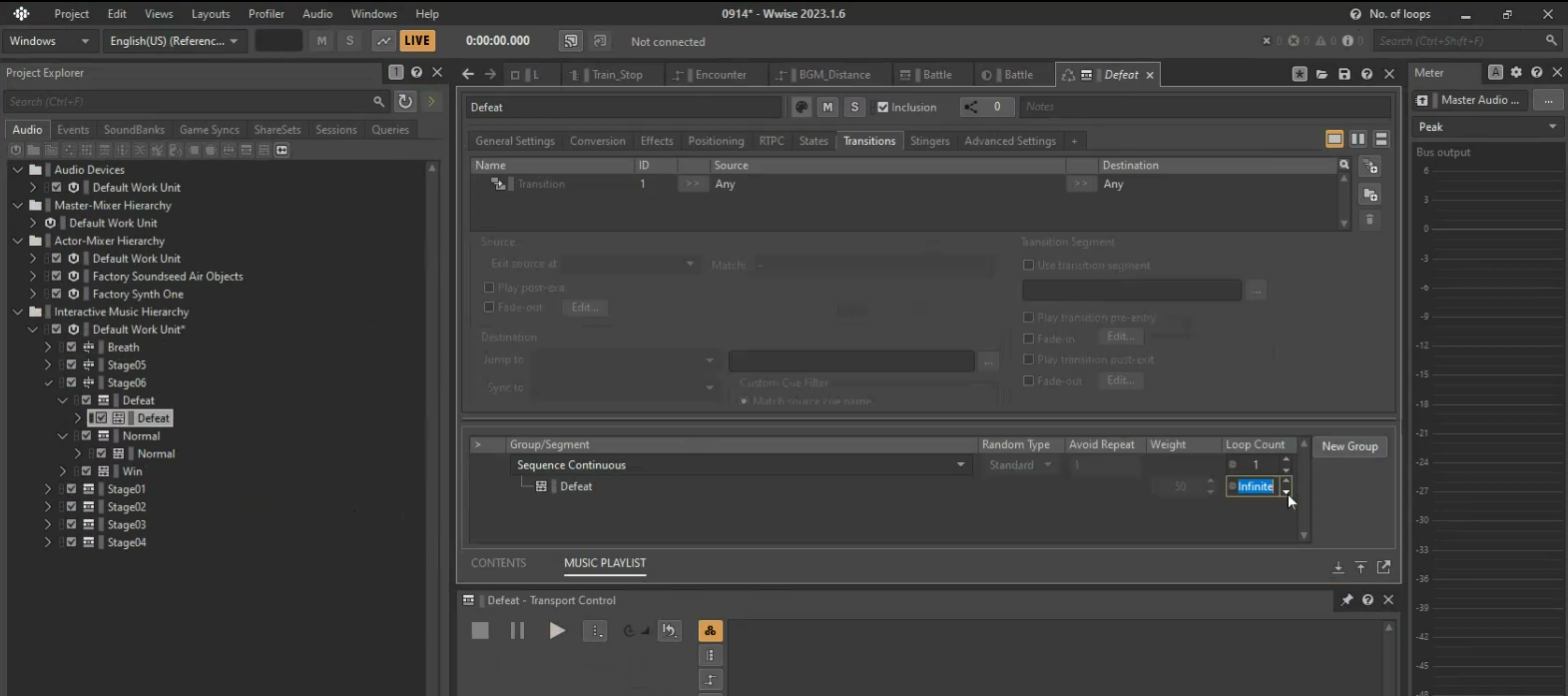Pause playback in Transport Control
The image size is (1568, 696).
517,631
